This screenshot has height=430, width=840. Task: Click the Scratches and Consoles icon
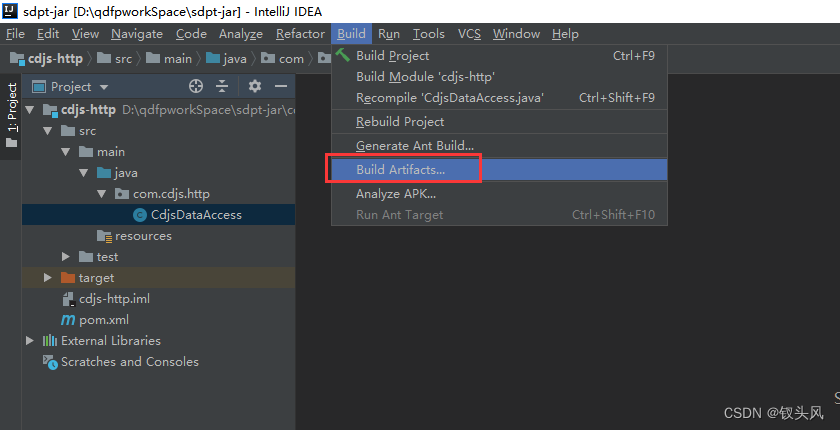tap(50, 362)
